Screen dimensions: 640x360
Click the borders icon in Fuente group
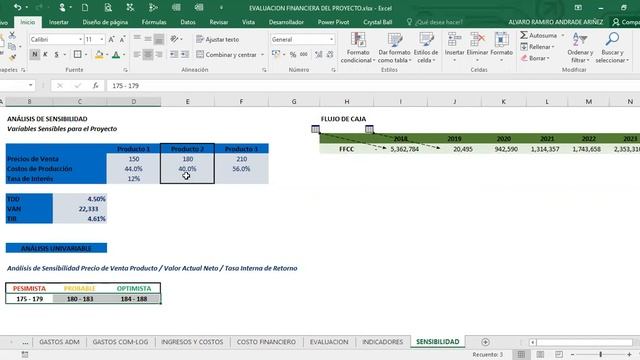coord(77,54)
